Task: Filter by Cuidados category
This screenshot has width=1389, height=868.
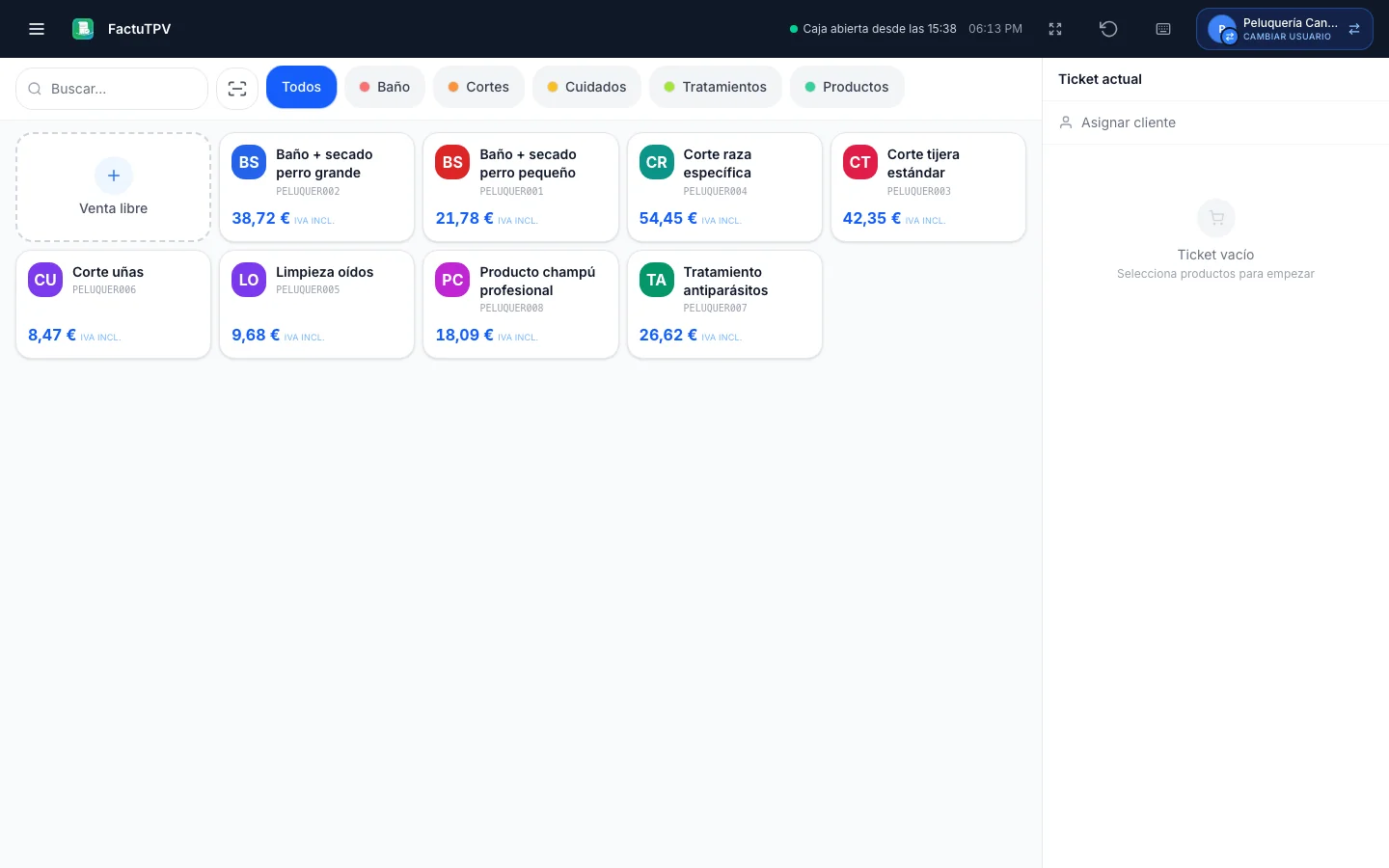Action: (x=586, y=87)
